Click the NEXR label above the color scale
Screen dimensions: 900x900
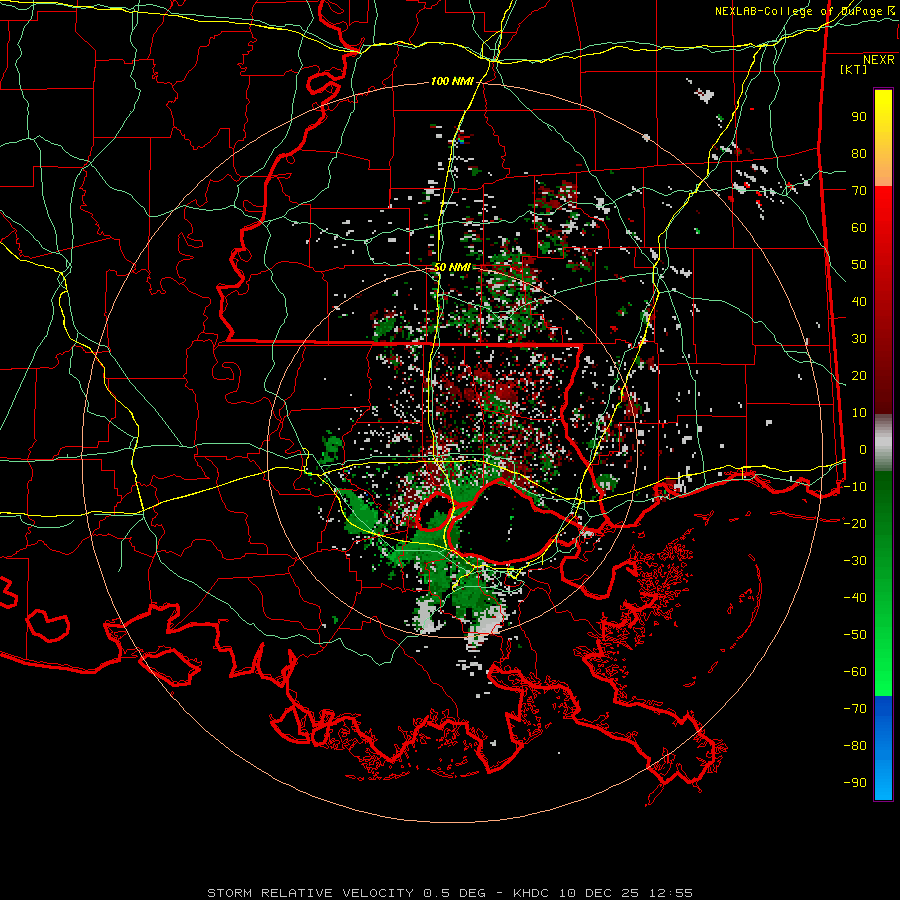click(879, 60)
